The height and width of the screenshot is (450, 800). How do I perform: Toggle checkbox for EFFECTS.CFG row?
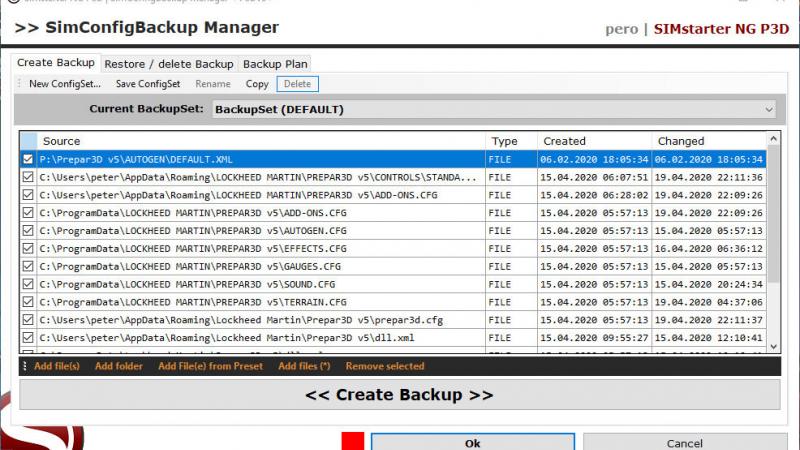tap(28, 248)
